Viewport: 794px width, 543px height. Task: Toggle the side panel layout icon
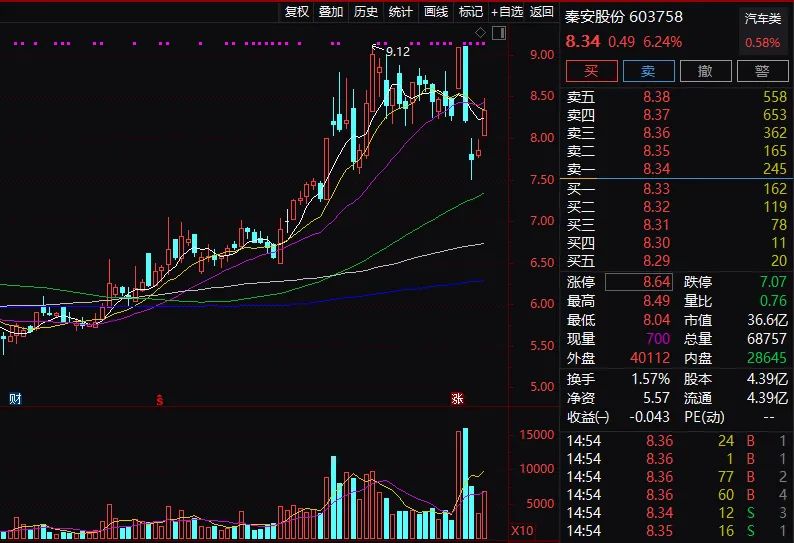pos(499,33)
